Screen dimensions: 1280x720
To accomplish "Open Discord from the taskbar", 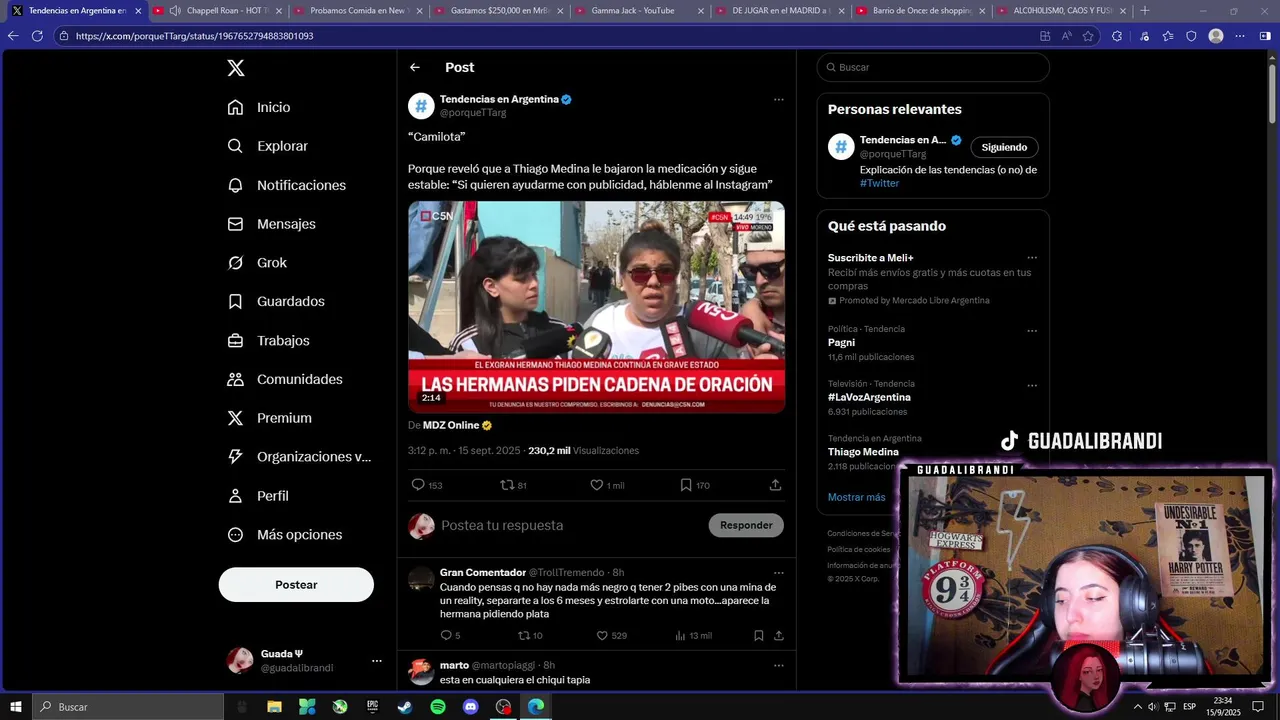I will click(x=471, y=707).
